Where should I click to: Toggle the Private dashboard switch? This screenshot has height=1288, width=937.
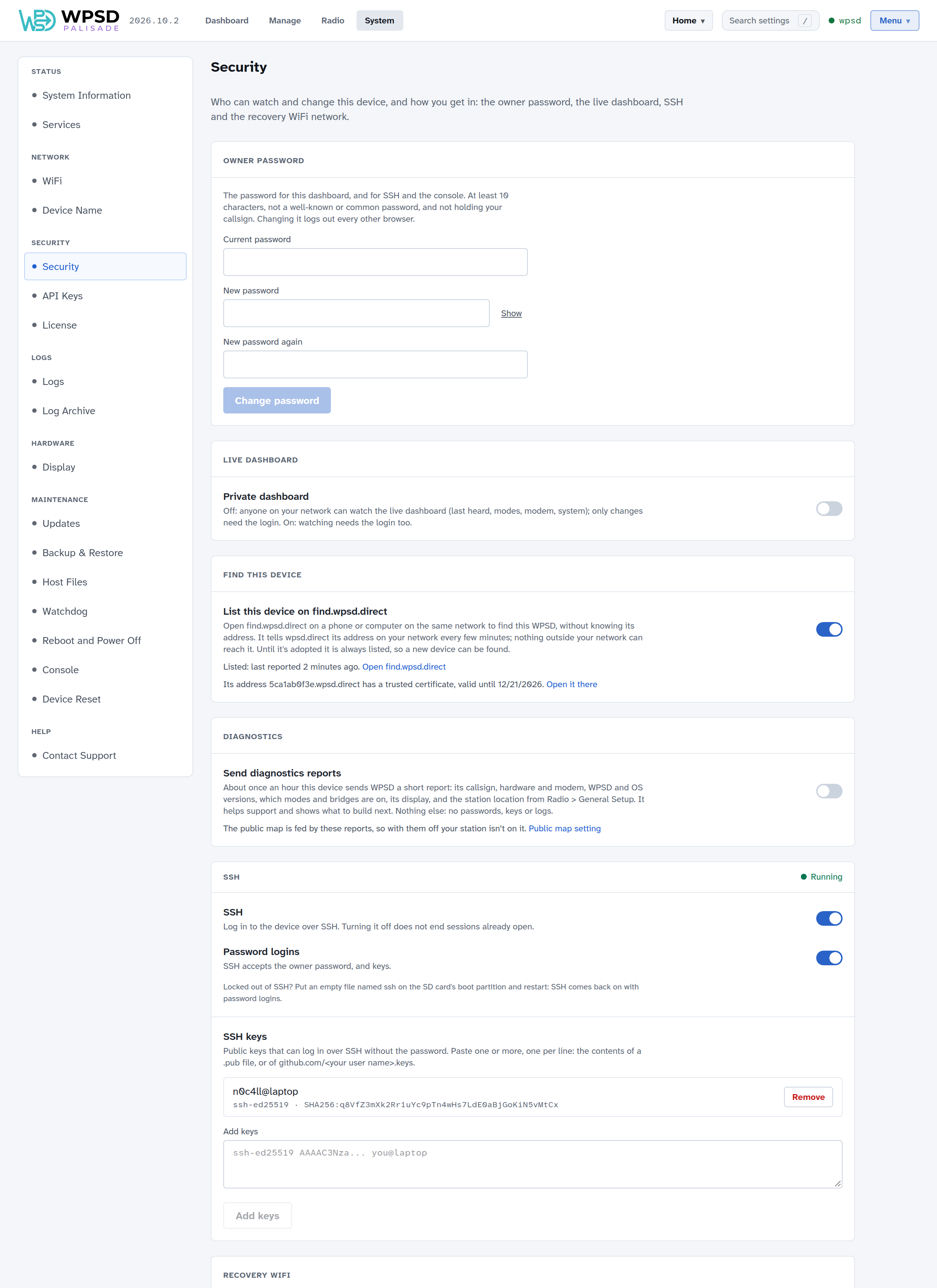point(828,508)
